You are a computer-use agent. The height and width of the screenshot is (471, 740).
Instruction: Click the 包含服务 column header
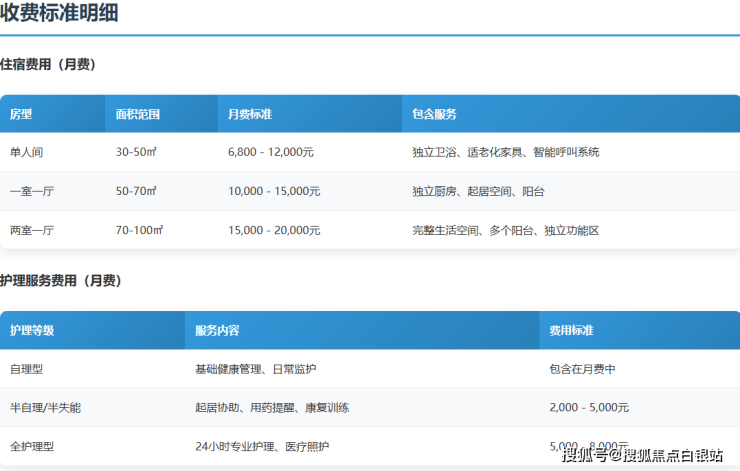point(434,114)
